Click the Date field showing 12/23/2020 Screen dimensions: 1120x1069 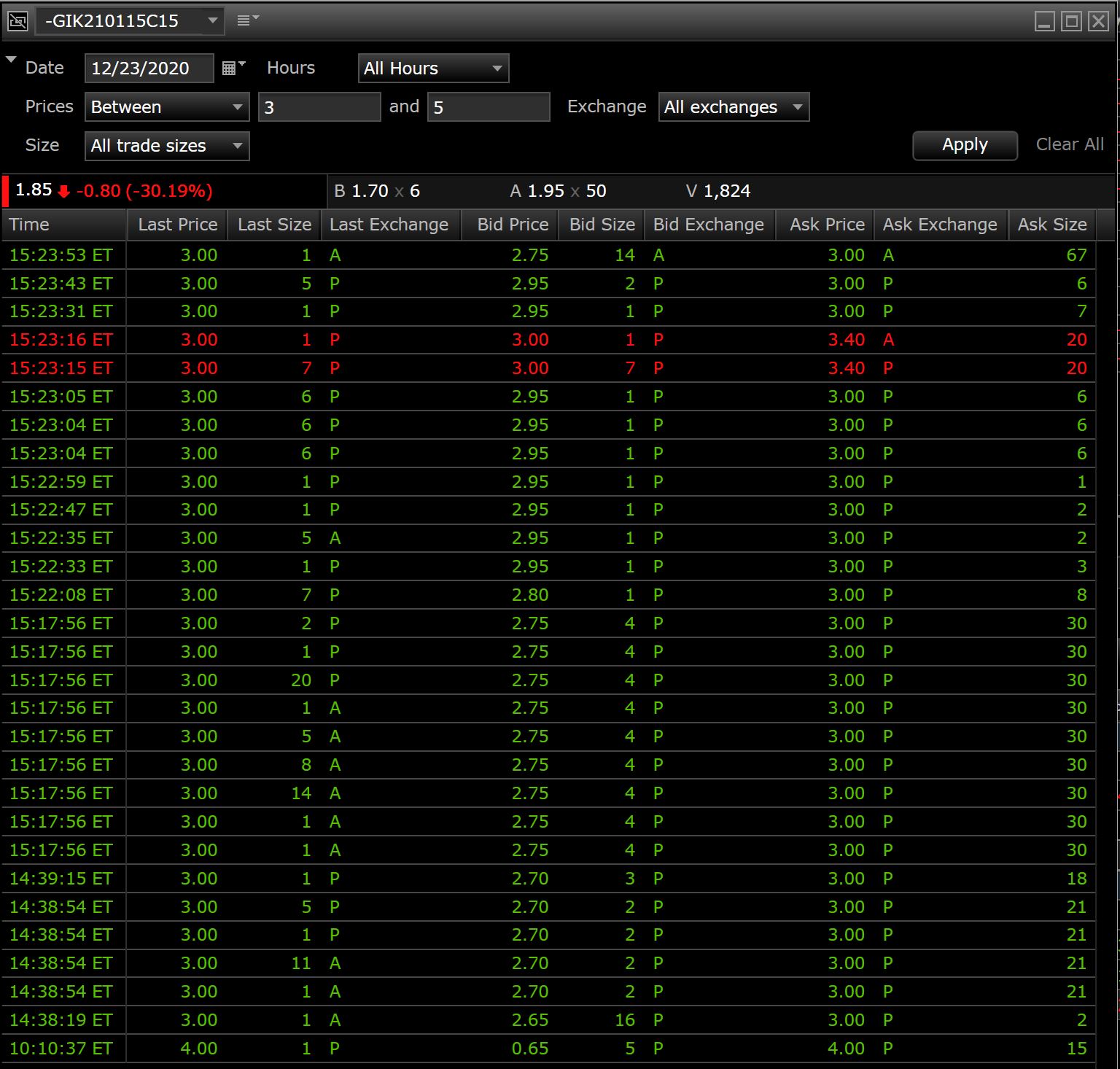(149, 69)
